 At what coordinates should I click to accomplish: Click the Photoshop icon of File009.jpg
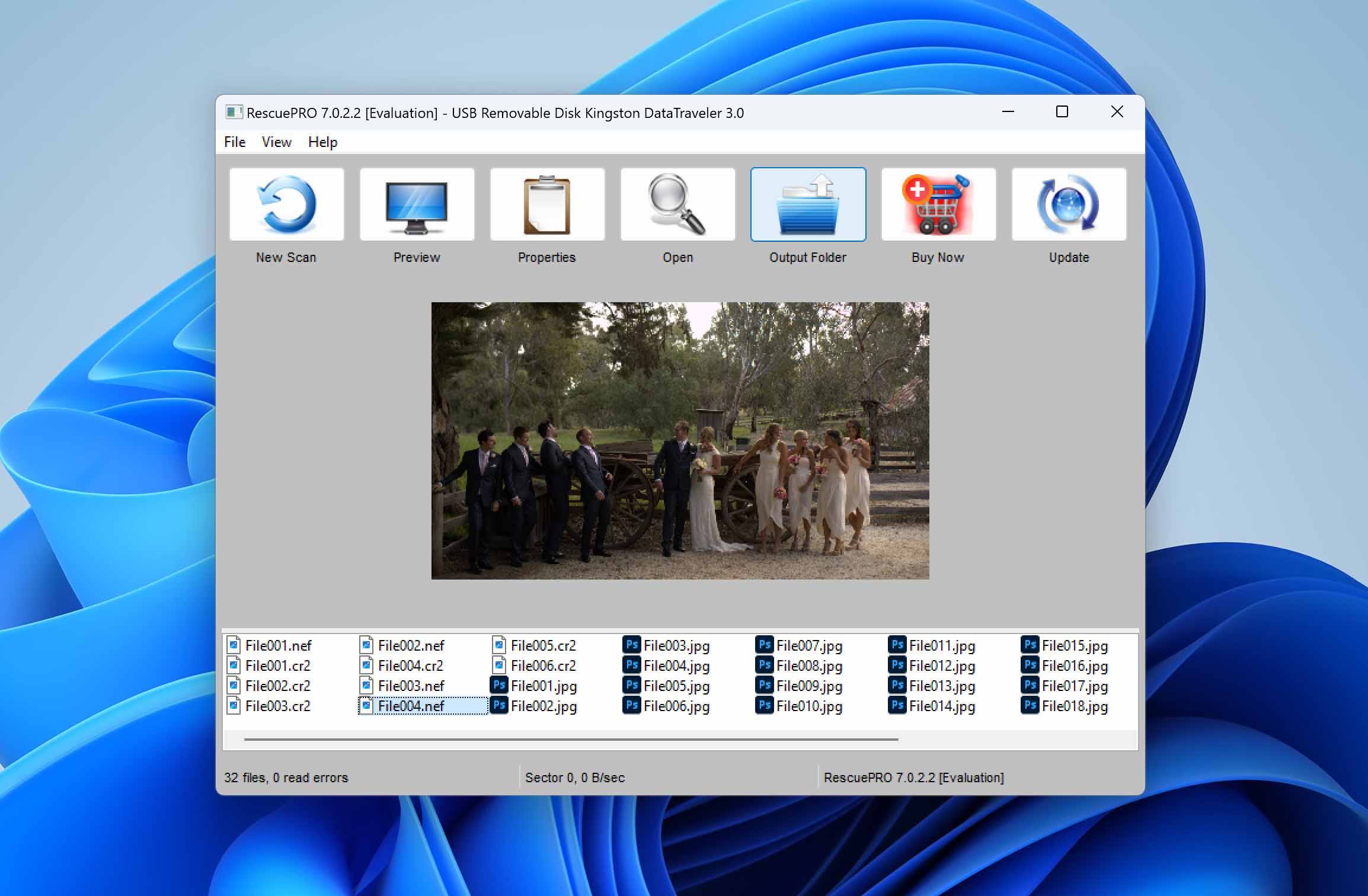[765, 685]
